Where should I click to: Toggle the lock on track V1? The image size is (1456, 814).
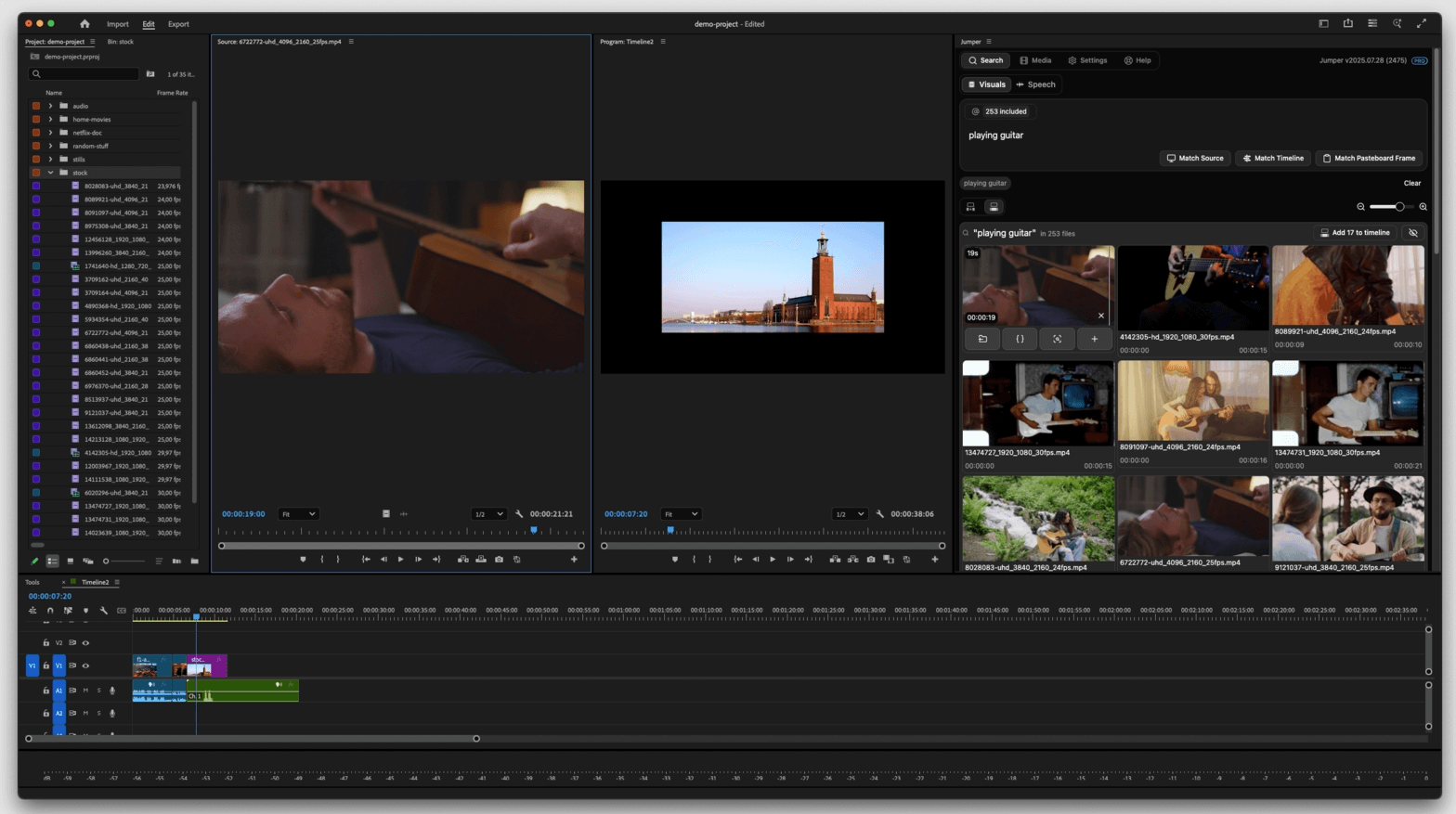coord(45,665)
